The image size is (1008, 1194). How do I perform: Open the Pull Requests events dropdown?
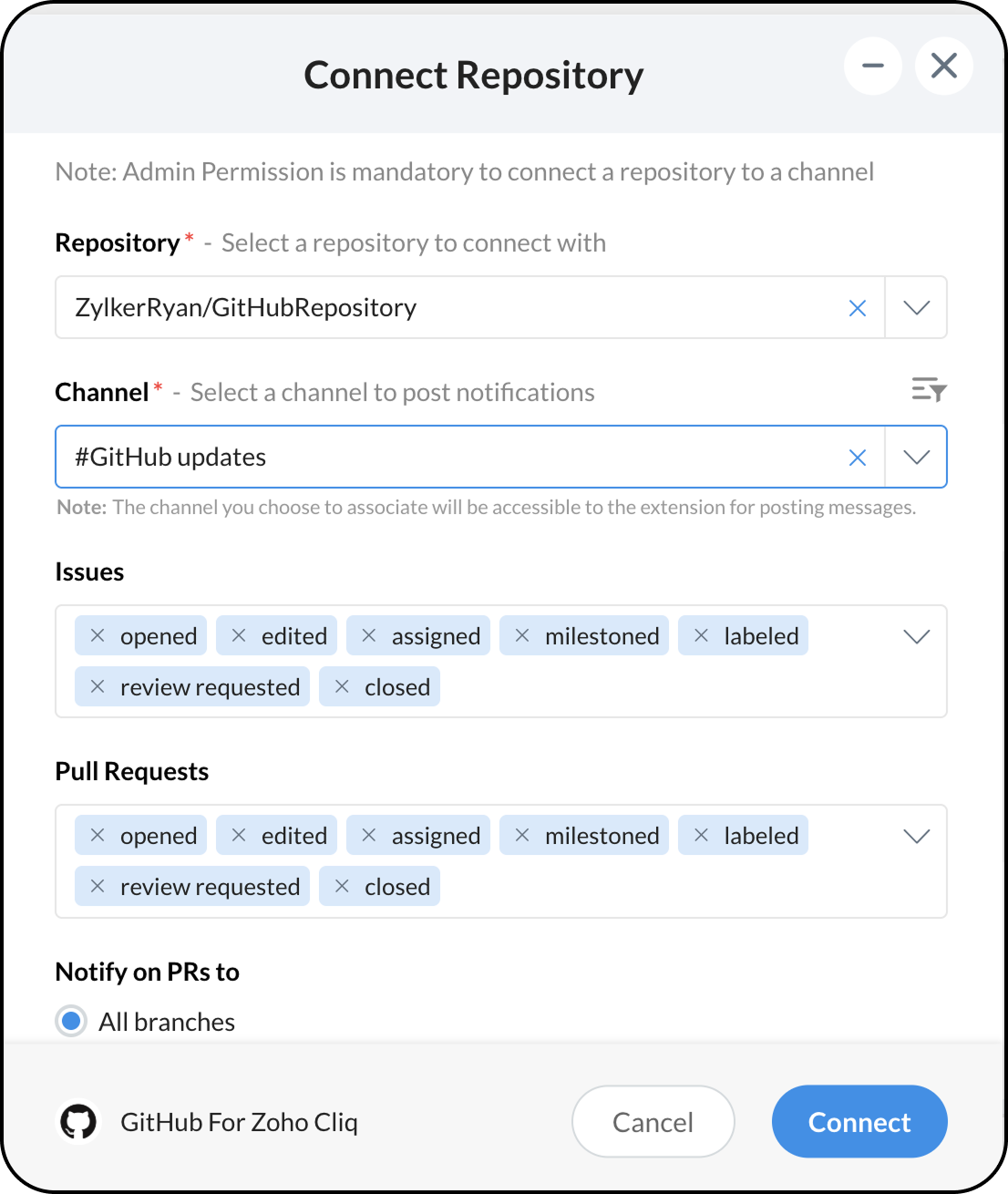click(916, 836)
